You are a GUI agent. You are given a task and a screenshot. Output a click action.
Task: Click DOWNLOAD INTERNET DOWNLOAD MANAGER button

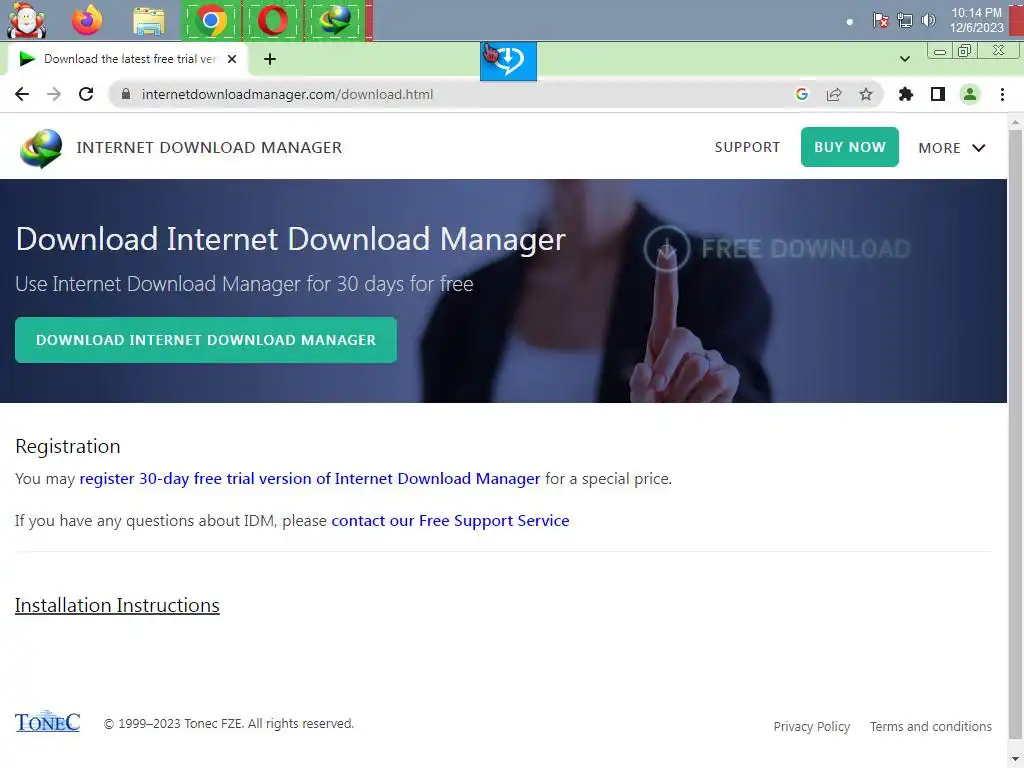pyautogui.click(x=206, y=340)
